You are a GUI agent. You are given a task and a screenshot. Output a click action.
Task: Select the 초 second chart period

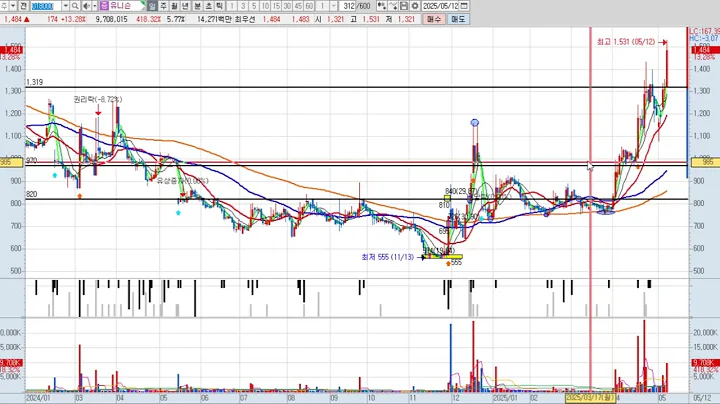pos(208,6)
